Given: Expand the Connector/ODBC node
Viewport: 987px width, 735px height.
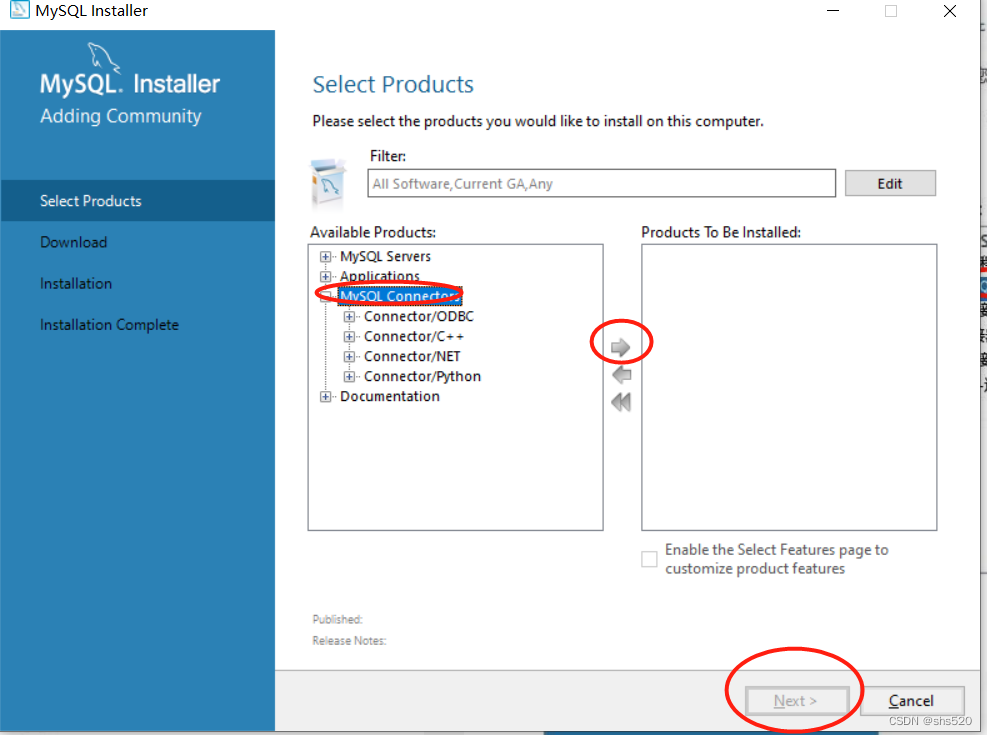Looking at the screenshot, I should point(349,317).
